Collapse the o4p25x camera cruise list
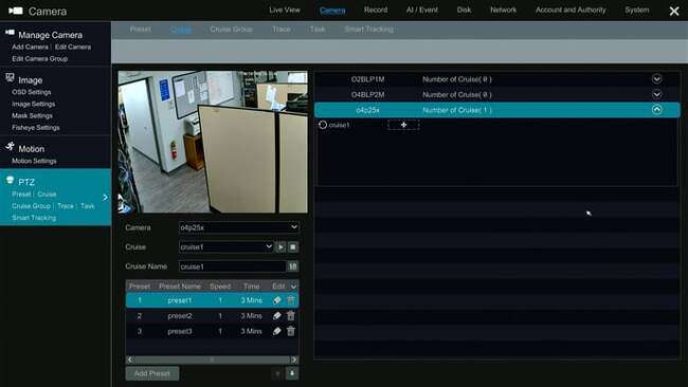Image resolution: width=688 pixels, height=387 pixels. (x=656, y=110)
